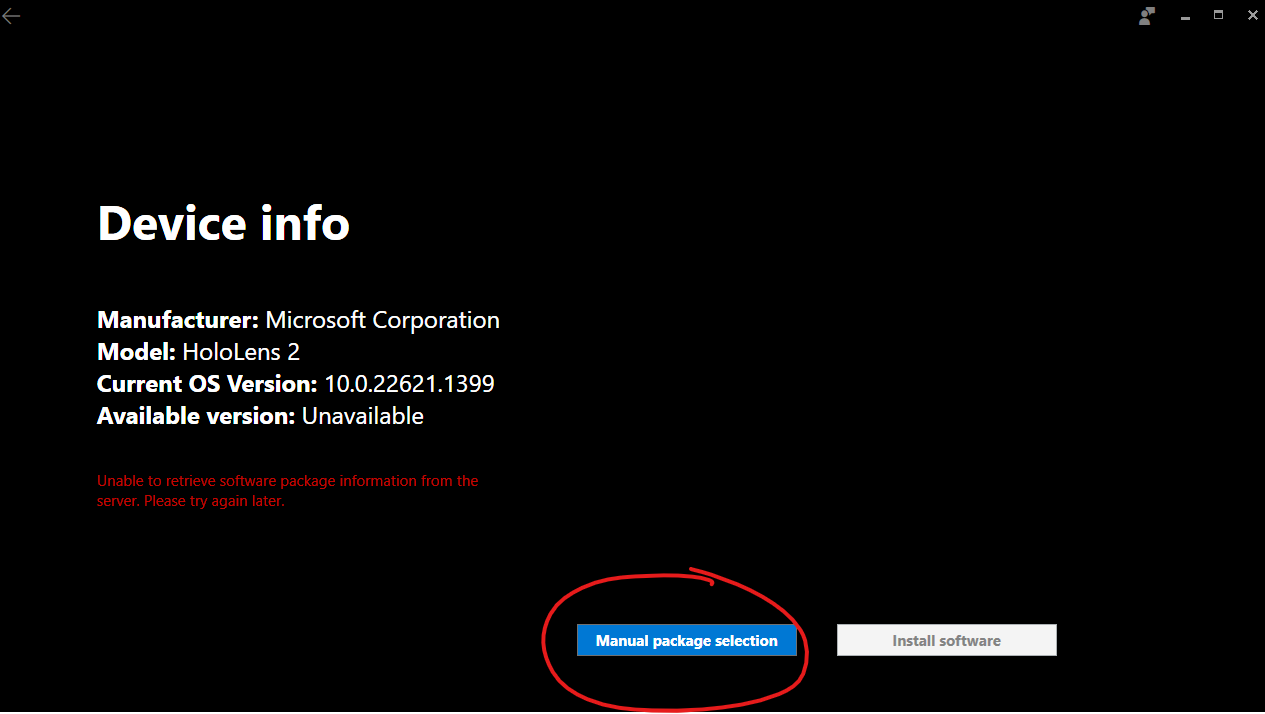Click the Manual package selection button
The image size is (1265, 714).
pos(686,641)
